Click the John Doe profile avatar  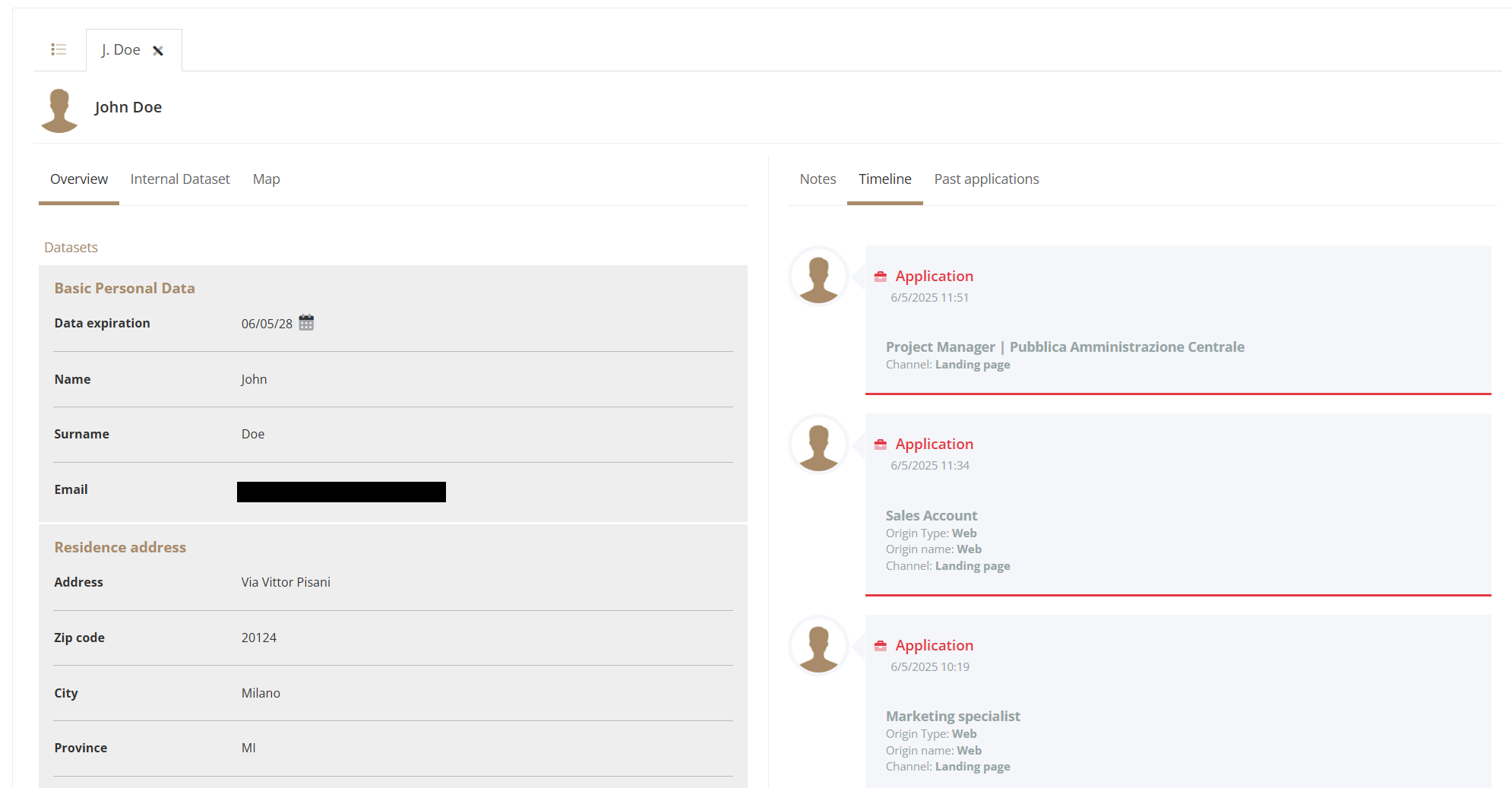coord(59,111)
